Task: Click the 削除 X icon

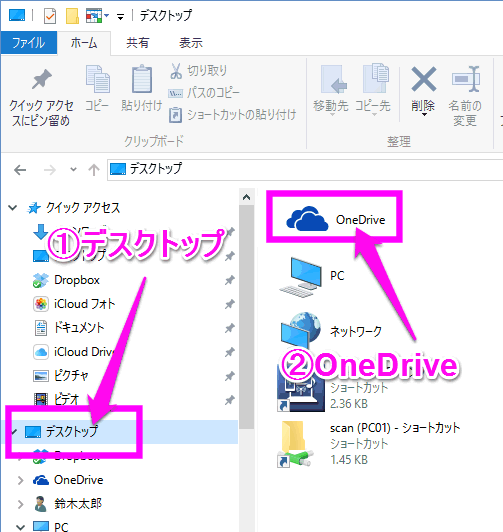Action: coord(424,79)
